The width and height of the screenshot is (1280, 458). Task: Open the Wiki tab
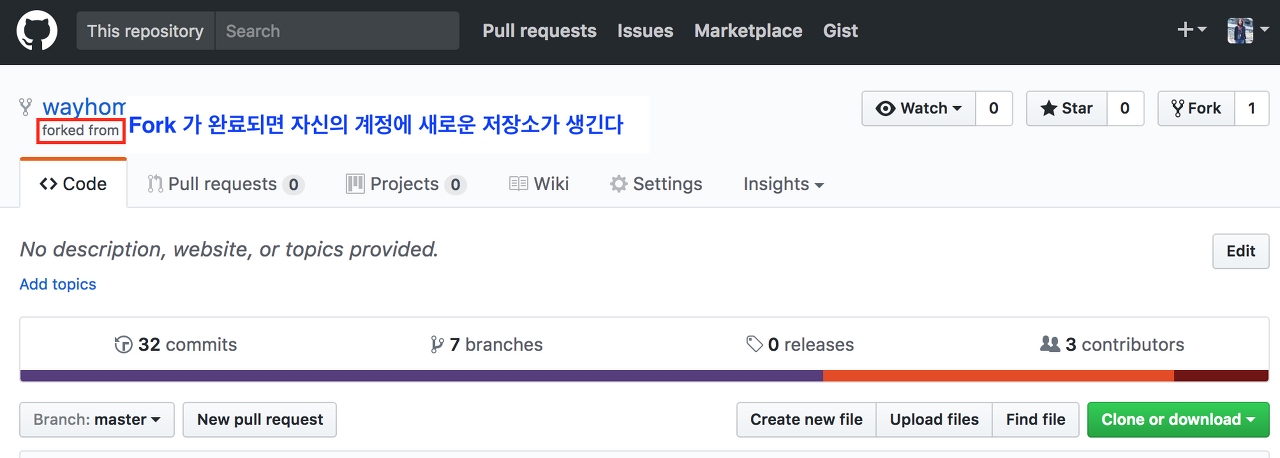click(539, 184)
